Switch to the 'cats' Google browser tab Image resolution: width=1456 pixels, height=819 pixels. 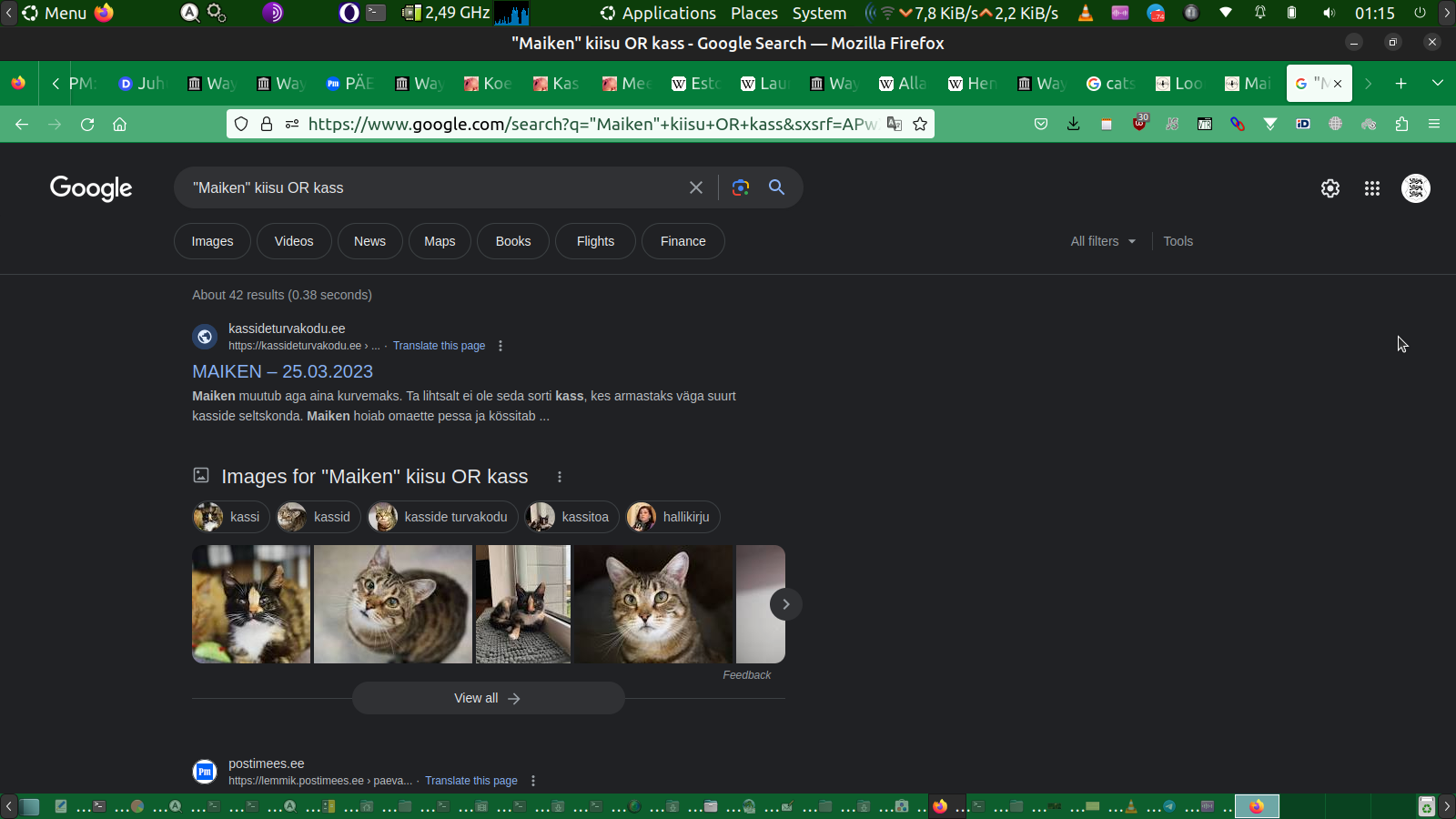click(1110, 84)
